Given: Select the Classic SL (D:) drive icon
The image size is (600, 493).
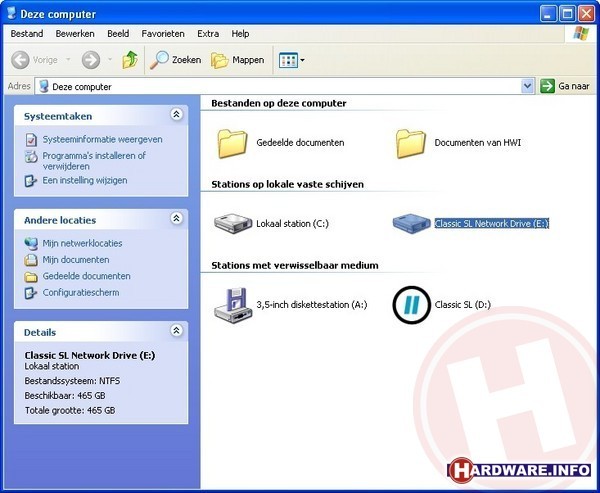Looking at the screenshot, I should [411, 305].
